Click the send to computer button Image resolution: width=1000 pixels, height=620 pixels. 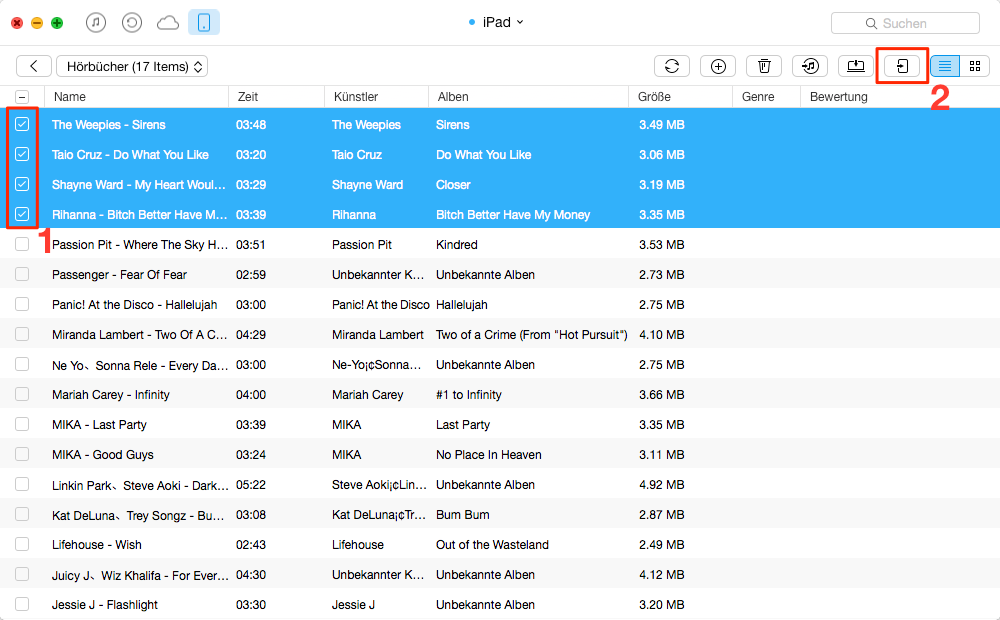(x=856, y=66)
